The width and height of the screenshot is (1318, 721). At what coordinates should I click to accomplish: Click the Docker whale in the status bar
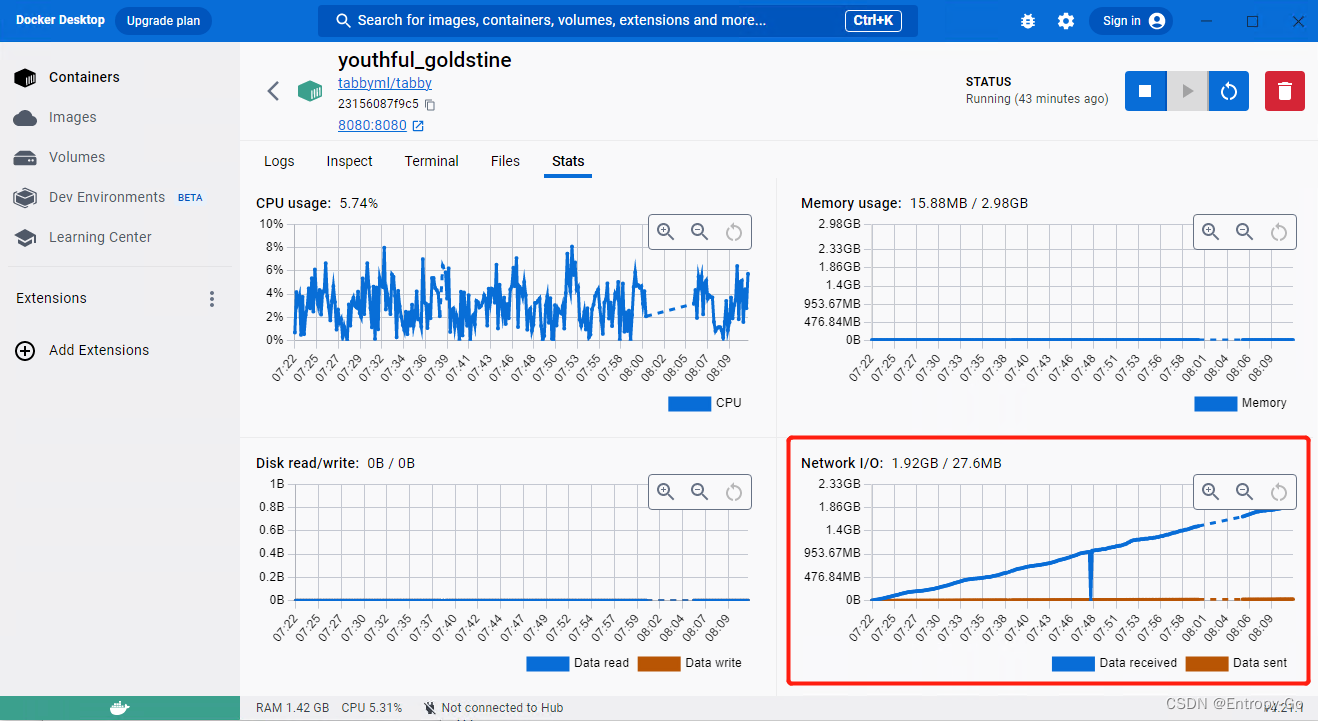coord(119,707)
